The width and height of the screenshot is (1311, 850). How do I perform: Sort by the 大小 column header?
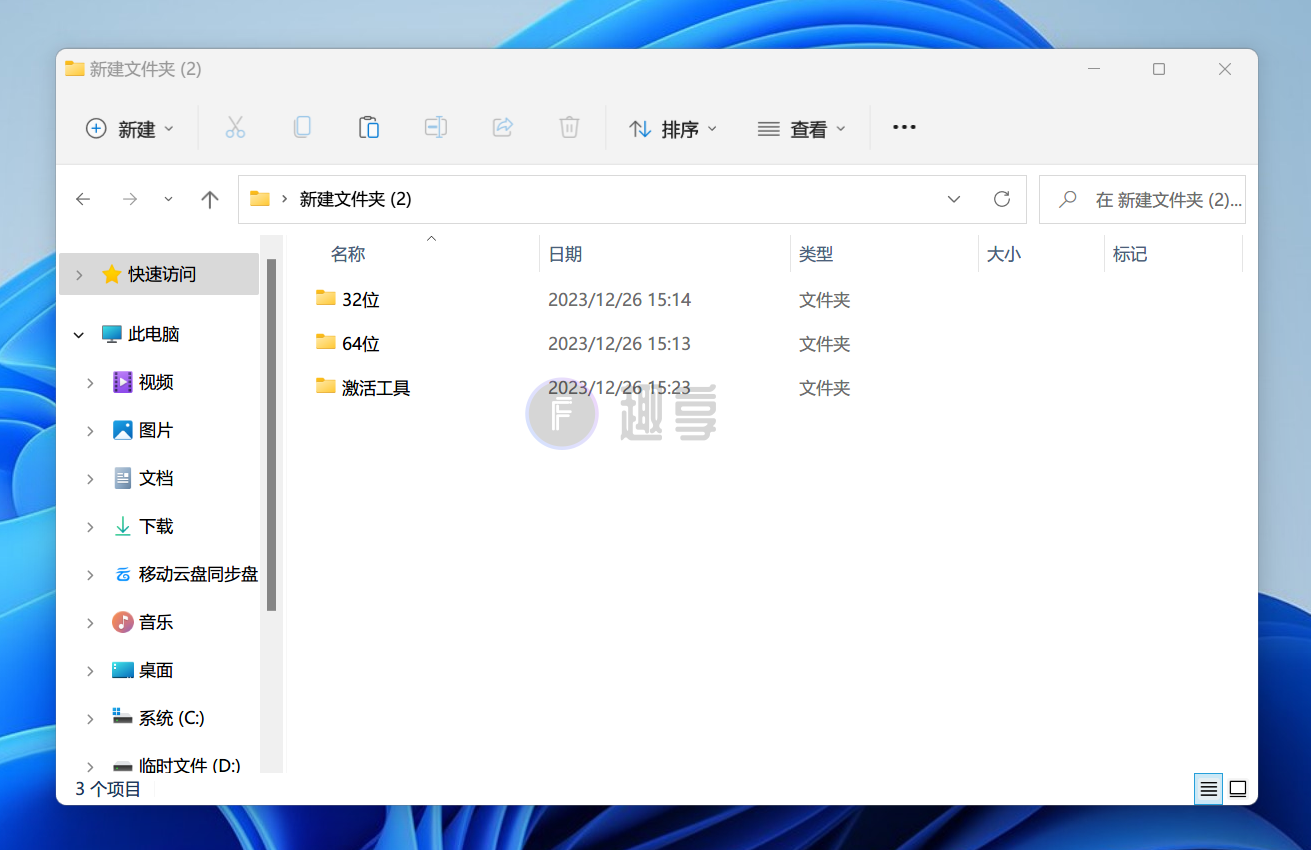(x=1003, y=254)
